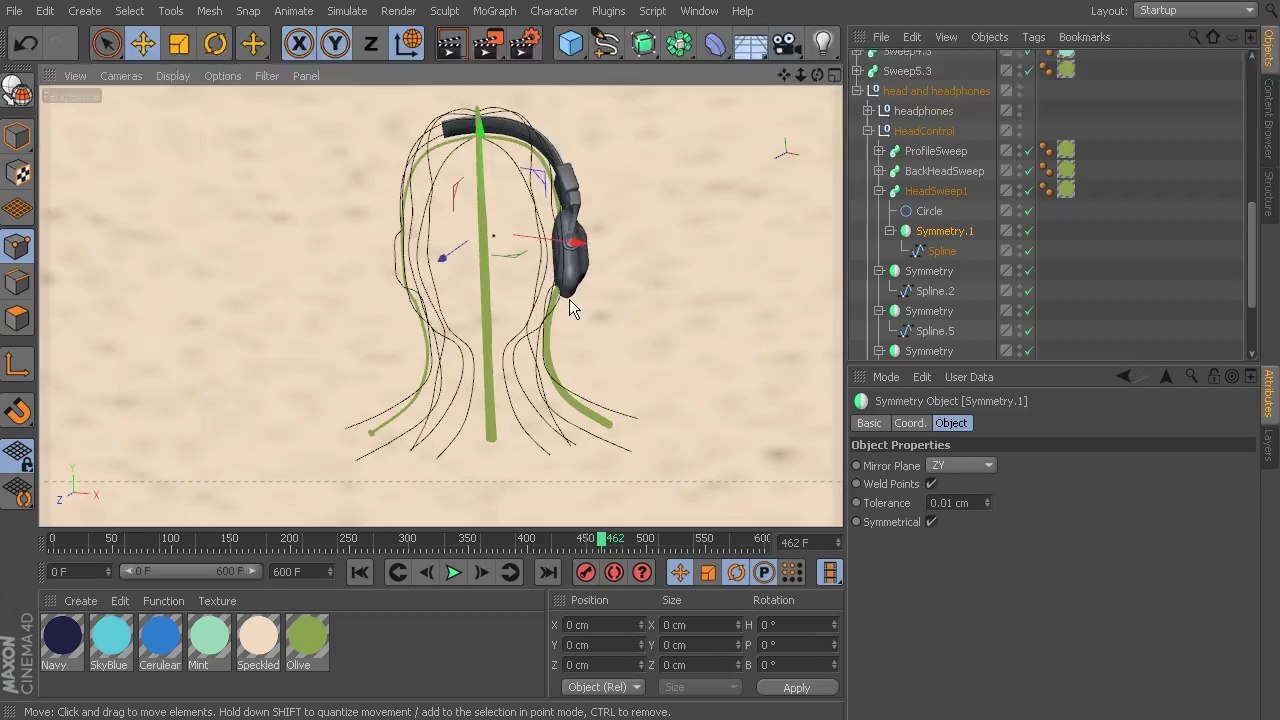Image resolution: width=1280 pixels, height=720 pixels.
Task: Open the viewport Cameras menu
Action: tap(121, 76)
